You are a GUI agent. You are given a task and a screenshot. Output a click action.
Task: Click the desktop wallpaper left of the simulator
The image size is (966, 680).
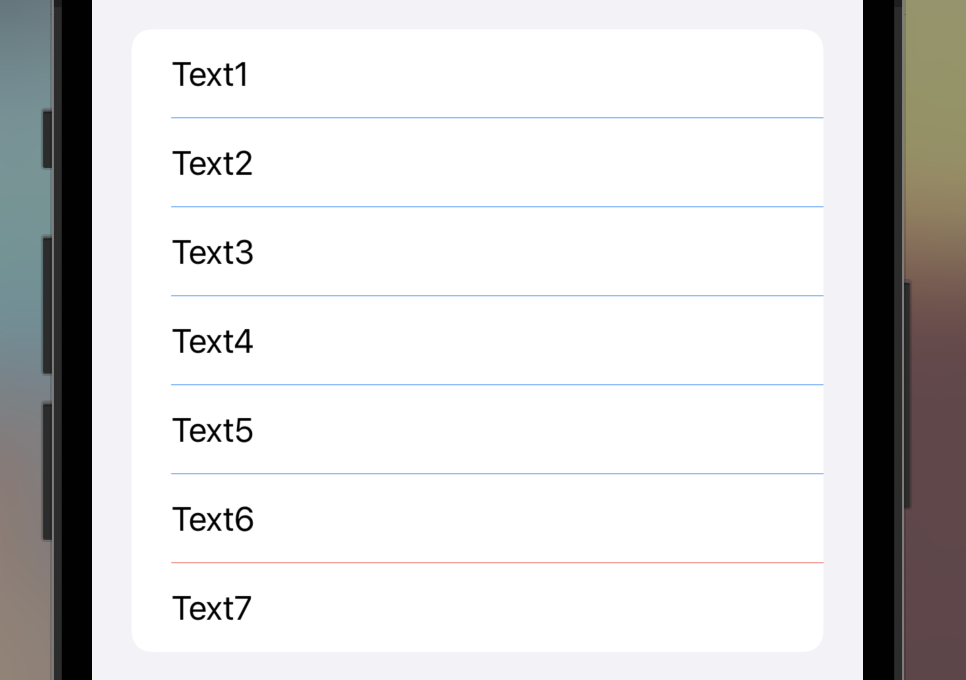pos(22,339)
